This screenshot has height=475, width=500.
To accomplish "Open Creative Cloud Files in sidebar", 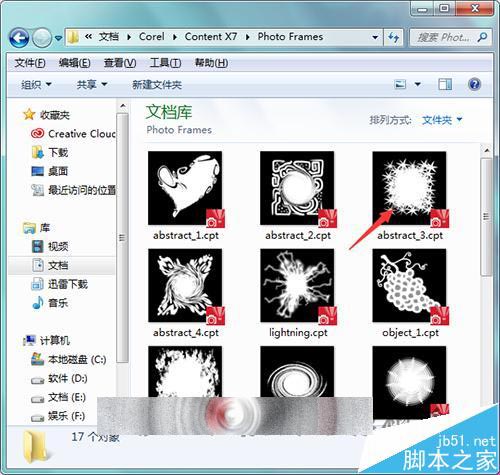I will click(x=73, y=134).
